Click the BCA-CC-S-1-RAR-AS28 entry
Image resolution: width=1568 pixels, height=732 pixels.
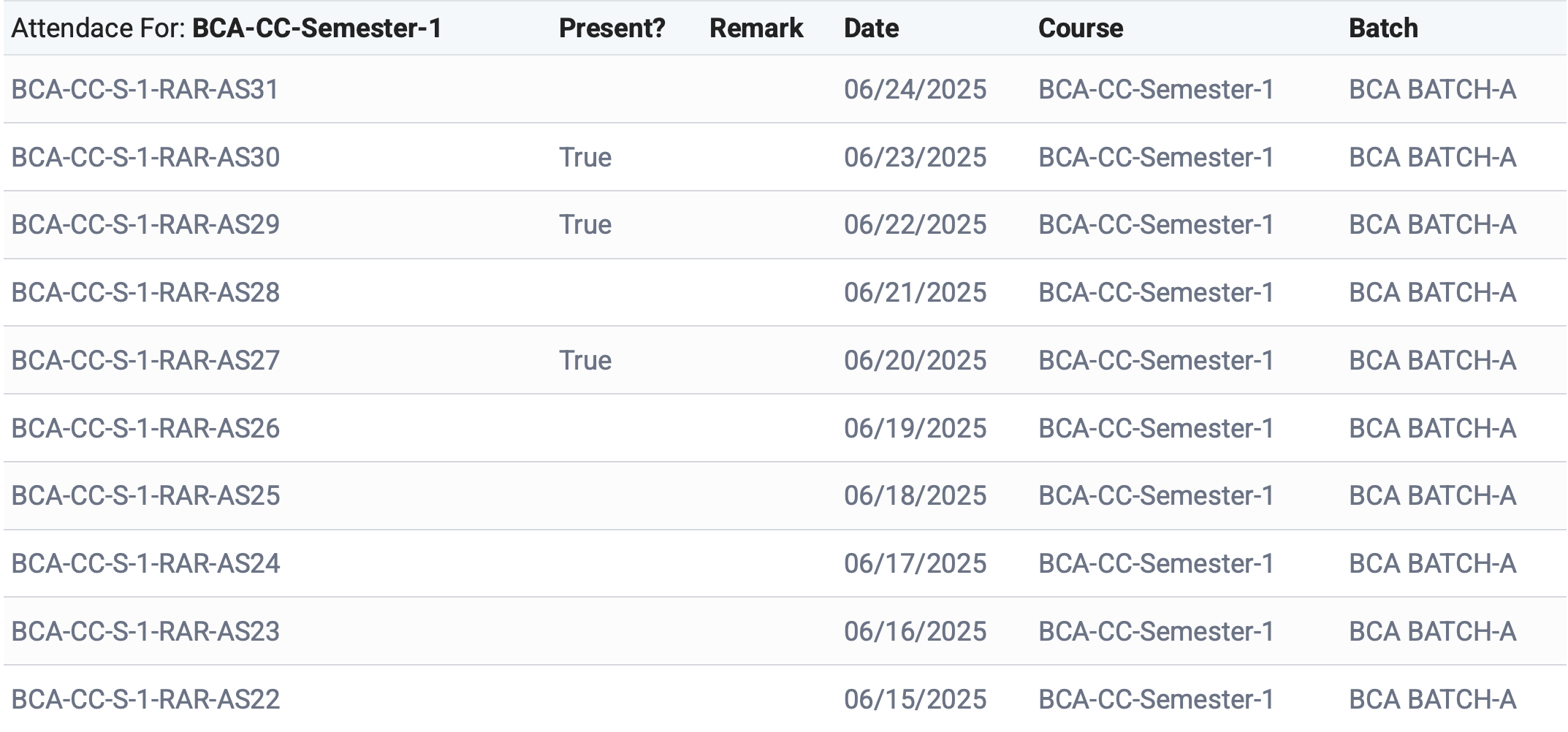coord(145,293)
